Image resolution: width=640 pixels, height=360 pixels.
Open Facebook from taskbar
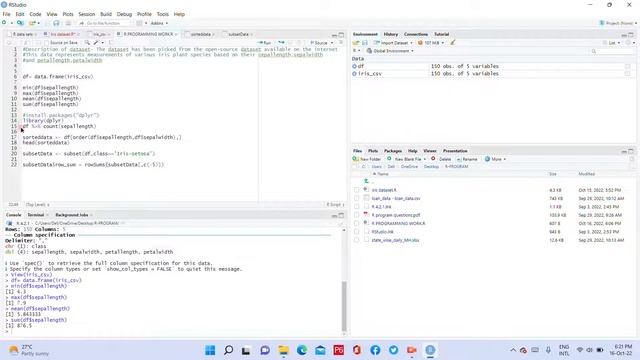[x=375, y=350]
